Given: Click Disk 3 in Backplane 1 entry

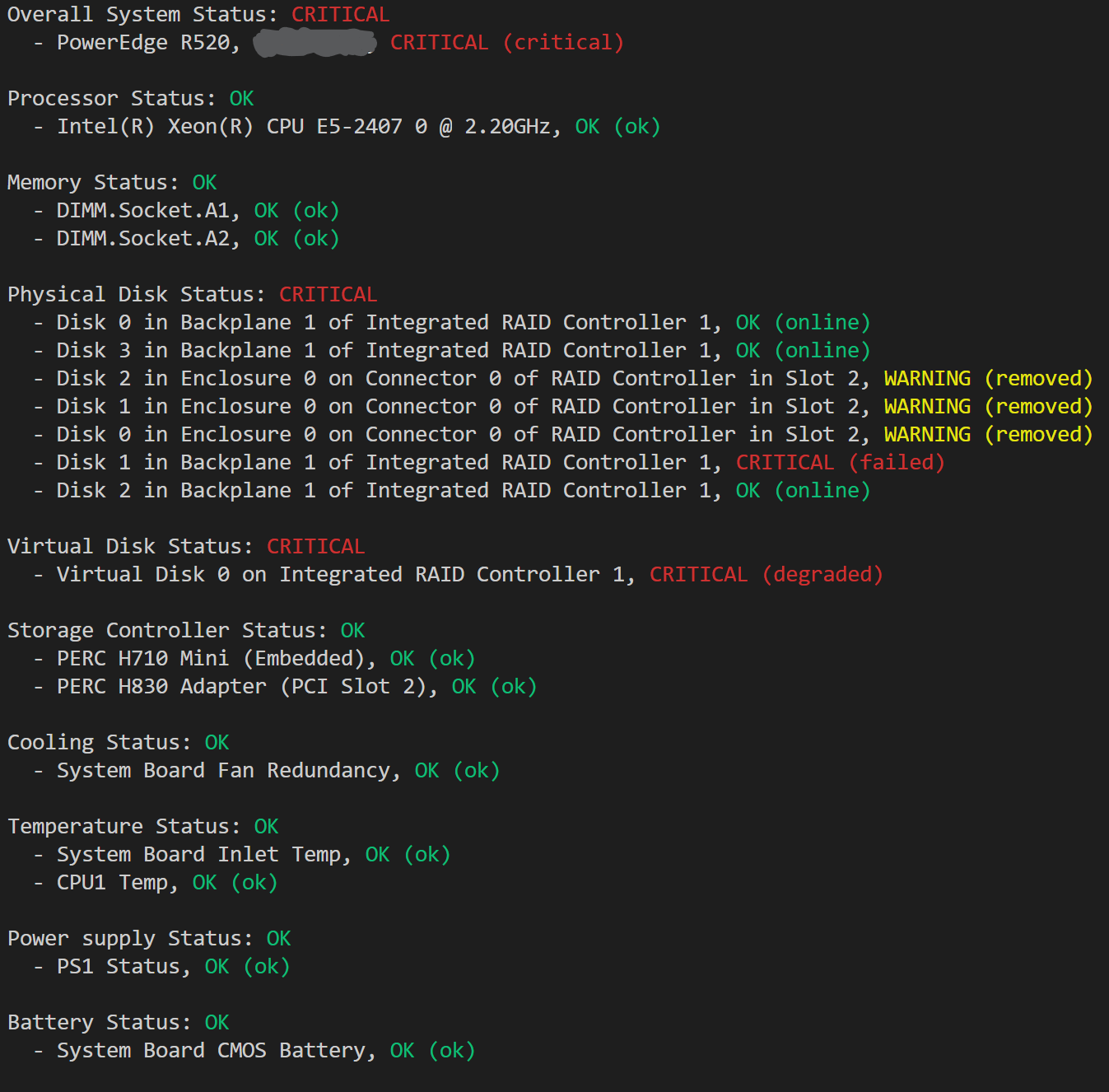Looking at the screenshot, I should pos(451,351).
